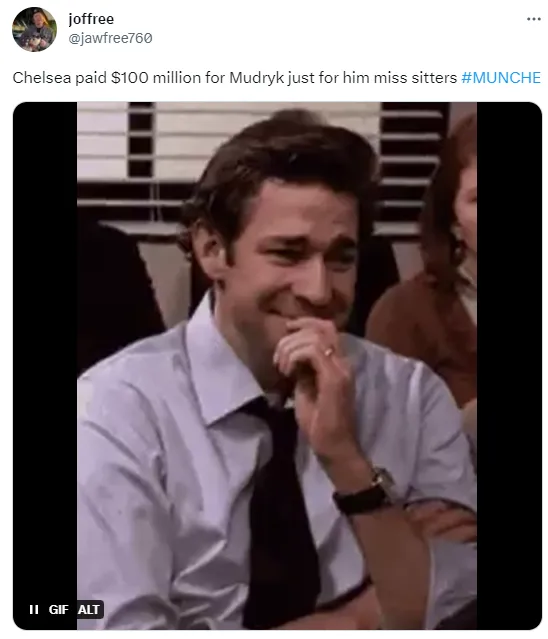Click the ALT badge for image description

pos(89,609)
